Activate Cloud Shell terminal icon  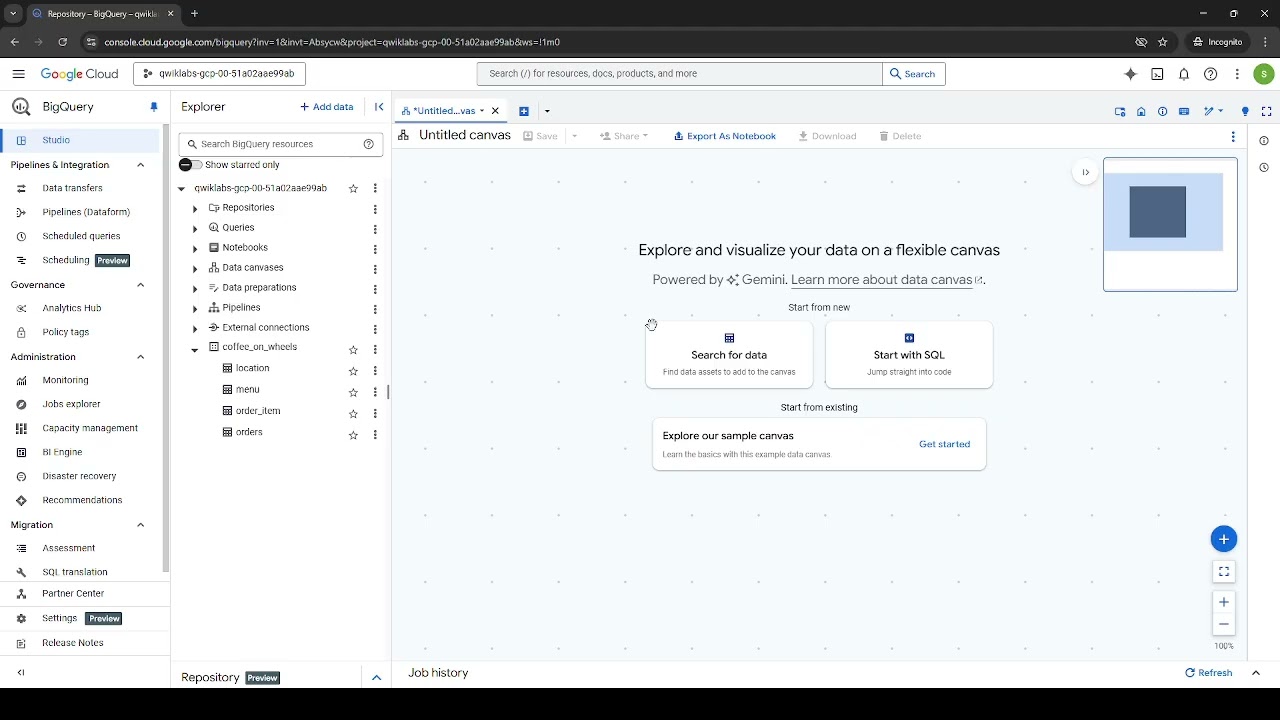click(x=1157, y=74)
